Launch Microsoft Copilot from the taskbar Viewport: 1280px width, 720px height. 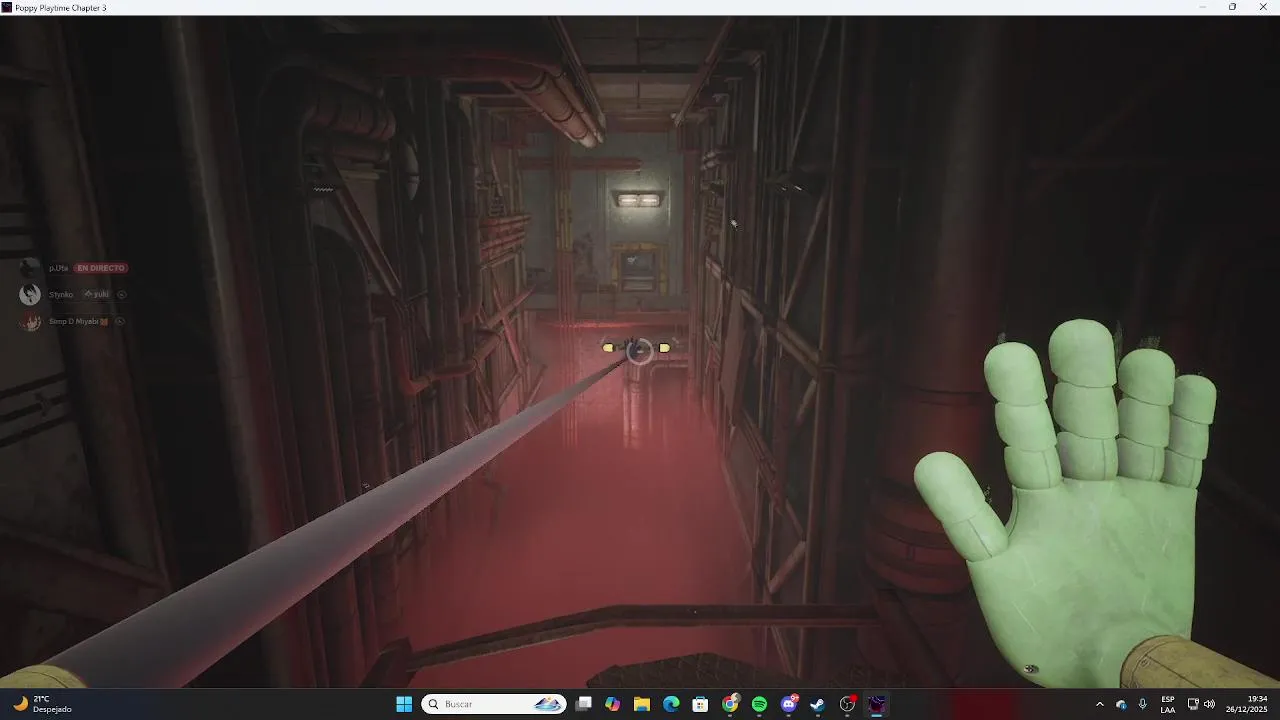(613, 704)
